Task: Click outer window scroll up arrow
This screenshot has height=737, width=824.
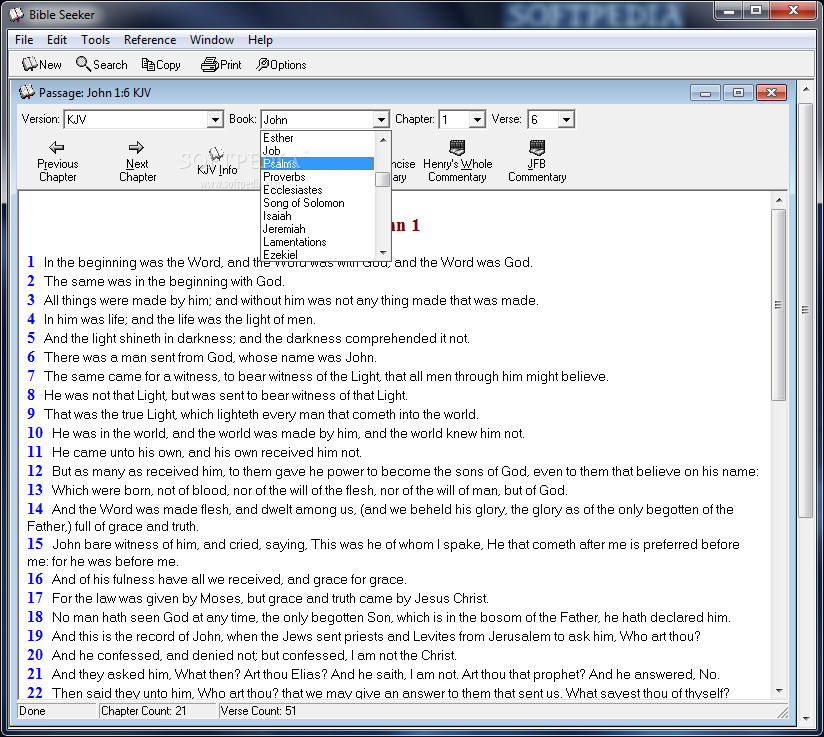Action: [806, 89]
